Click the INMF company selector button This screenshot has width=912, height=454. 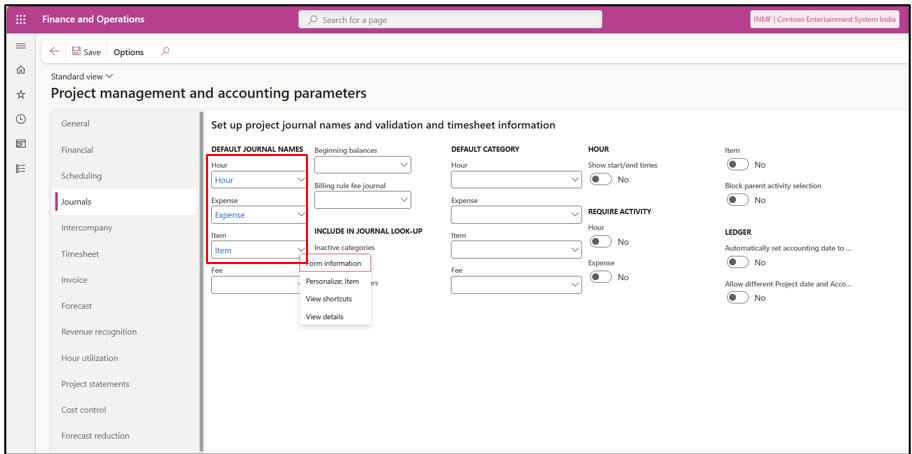pos(824,19)
